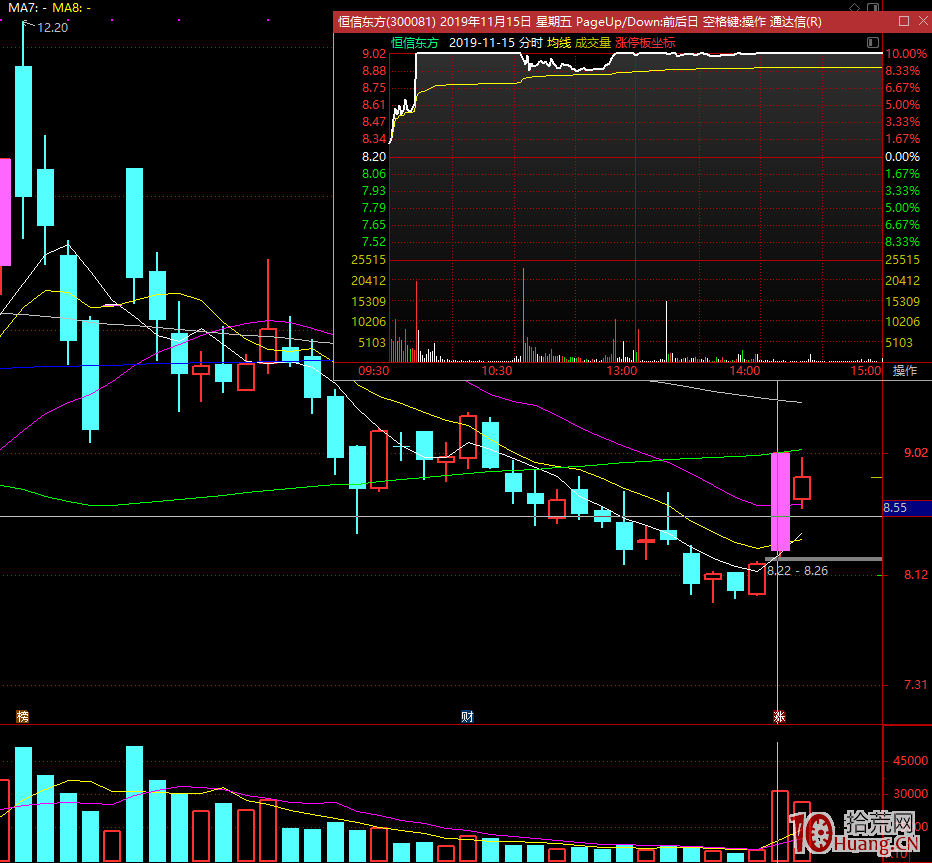Click the diamond icon above popup
Screen dimensions: 932x863
point(852,7)
